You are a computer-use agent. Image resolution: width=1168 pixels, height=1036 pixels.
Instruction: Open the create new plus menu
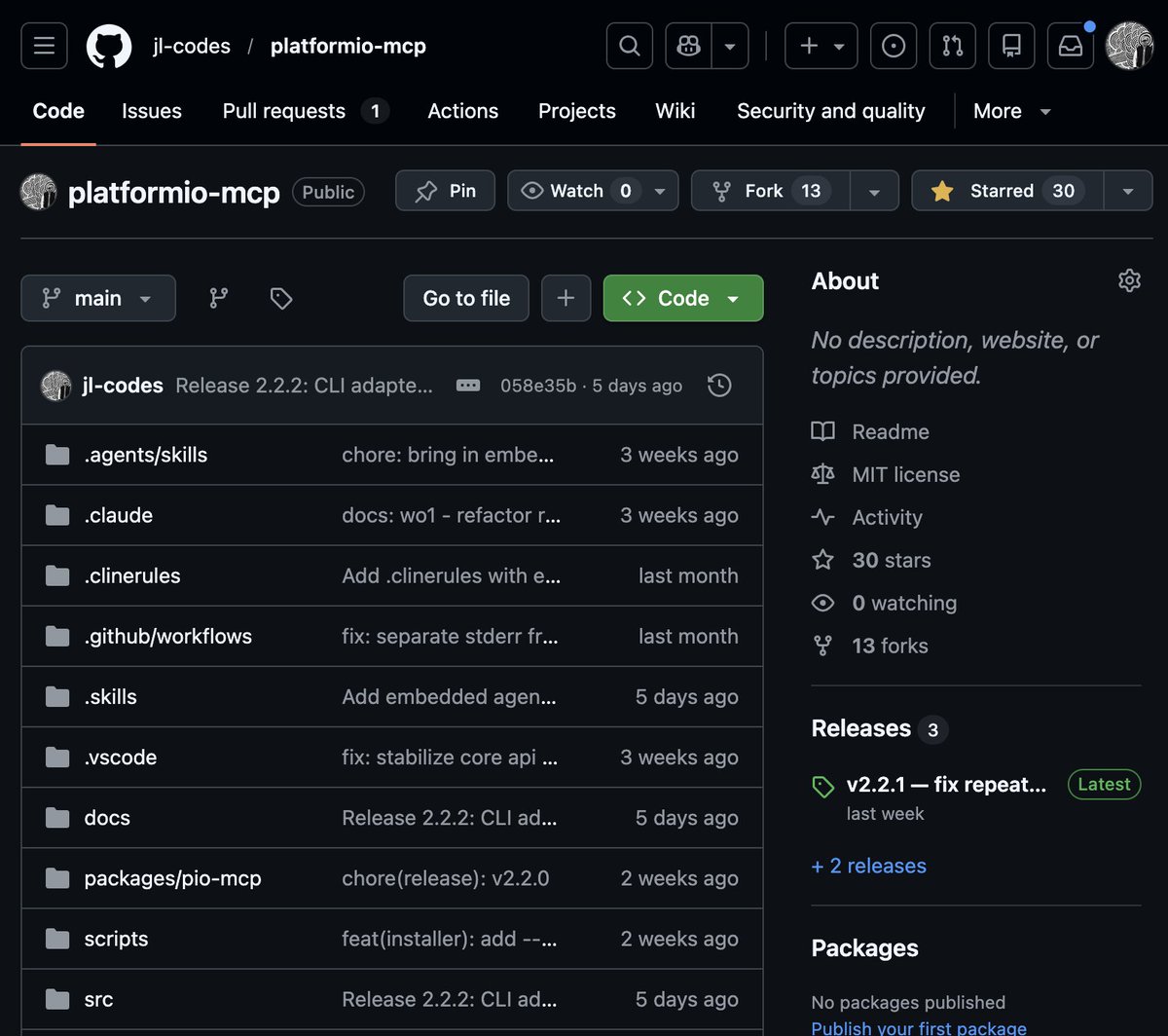tap(821, 46)
